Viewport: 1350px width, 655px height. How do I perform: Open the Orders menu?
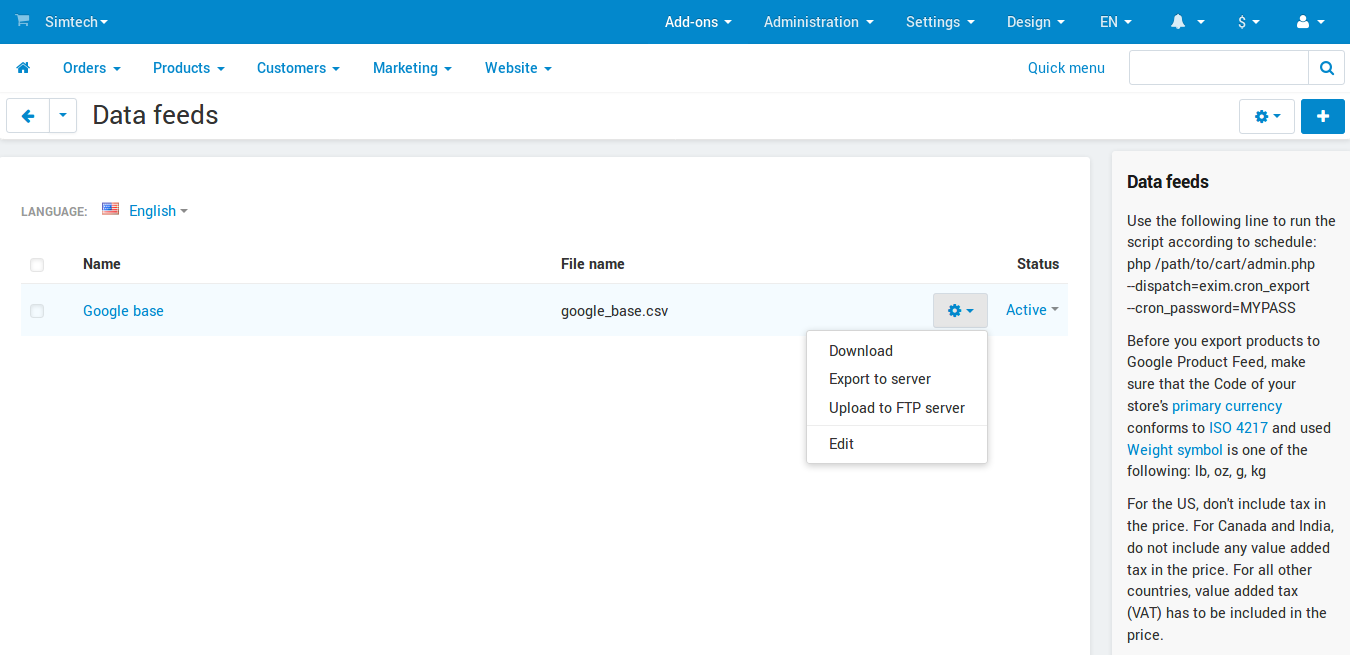(x=92, y=68)
